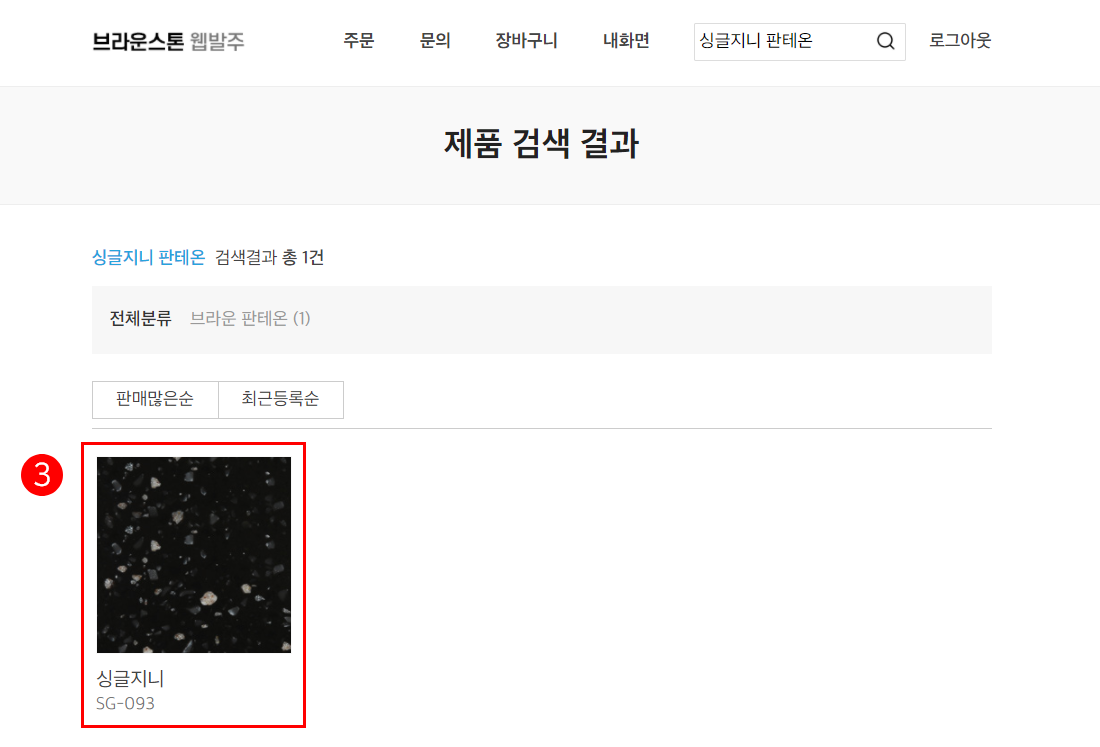The image size is (1100, 747).
Task: Click the blue 싱글지니 판테온 search term
Action: tap(149, 257)
